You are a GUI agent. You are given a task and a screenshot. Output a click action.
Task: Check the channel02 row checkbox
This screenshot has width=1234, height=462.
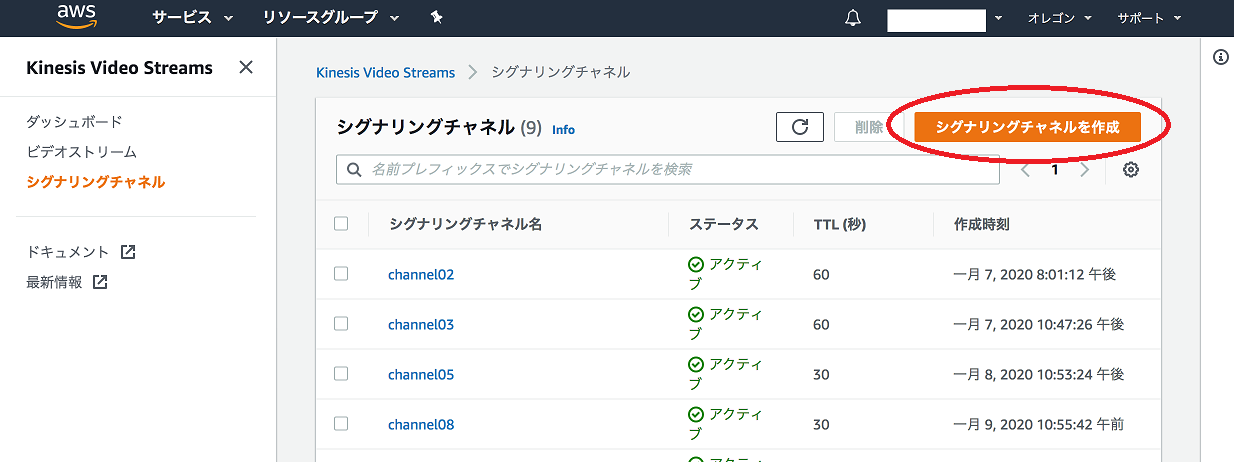(341, 274)
